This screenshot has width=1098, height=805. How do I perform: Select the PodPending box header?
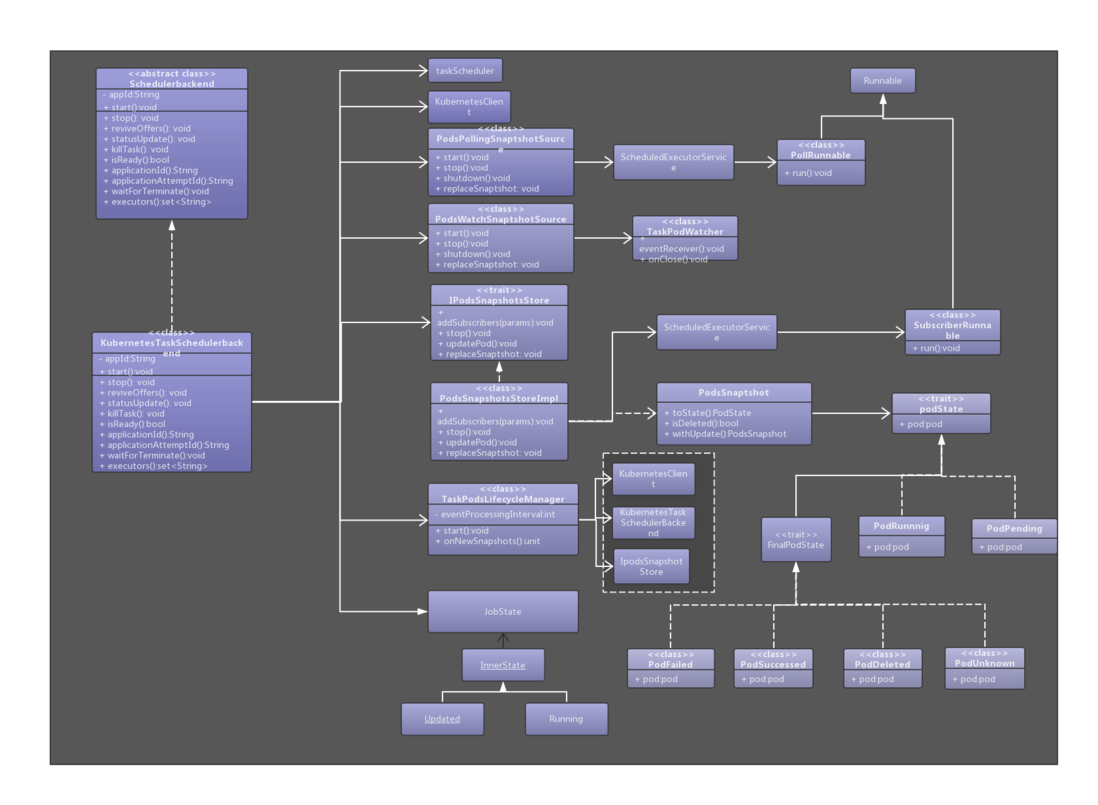pyautogui.click(x=1014, y=528)
